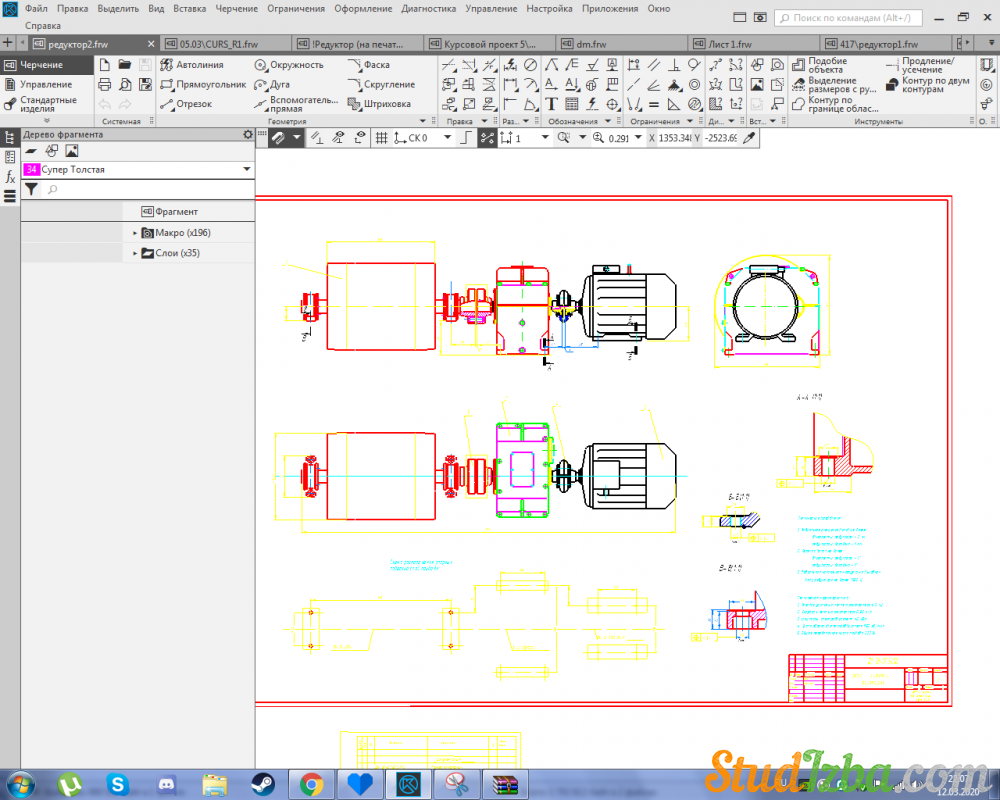Click the command search field
This screenshot has height=800, width=1000.
[850, 18]
